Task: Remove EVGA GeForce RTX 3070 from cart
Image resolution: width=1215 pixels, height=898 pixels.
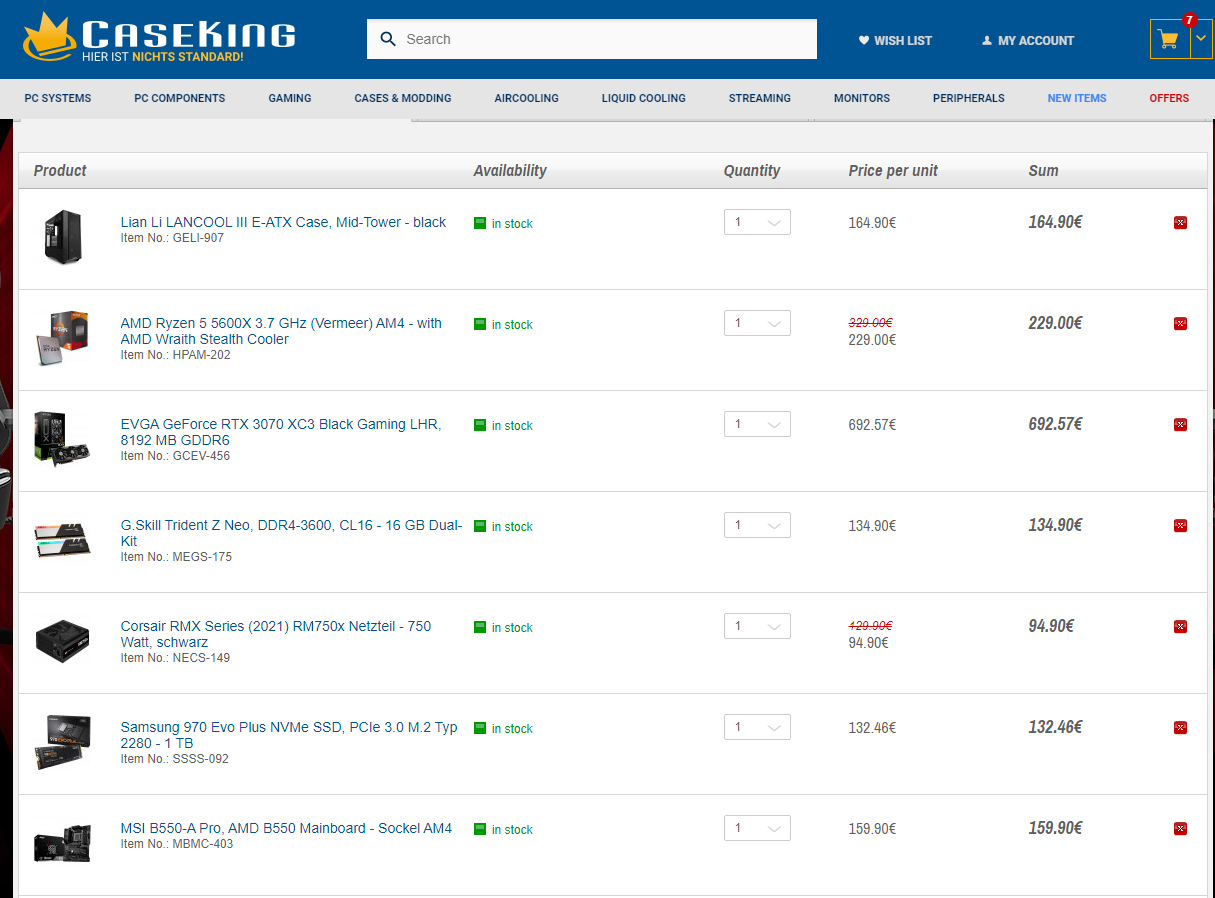Action: (x=1180, y=424)
